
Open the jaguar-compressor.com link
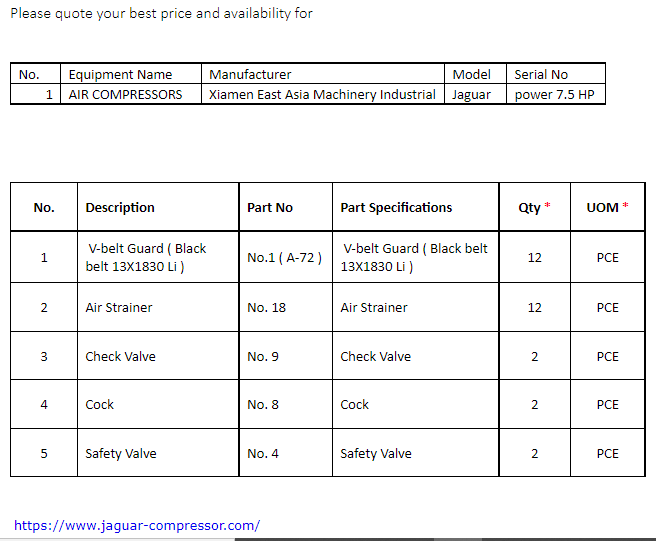(137, 525)
